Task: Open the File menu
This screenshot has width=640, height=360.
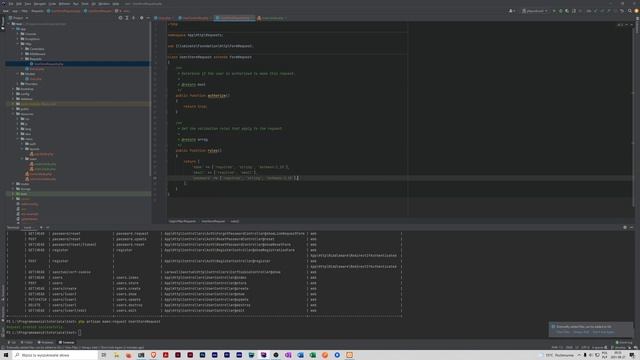Action: point(11,4)
